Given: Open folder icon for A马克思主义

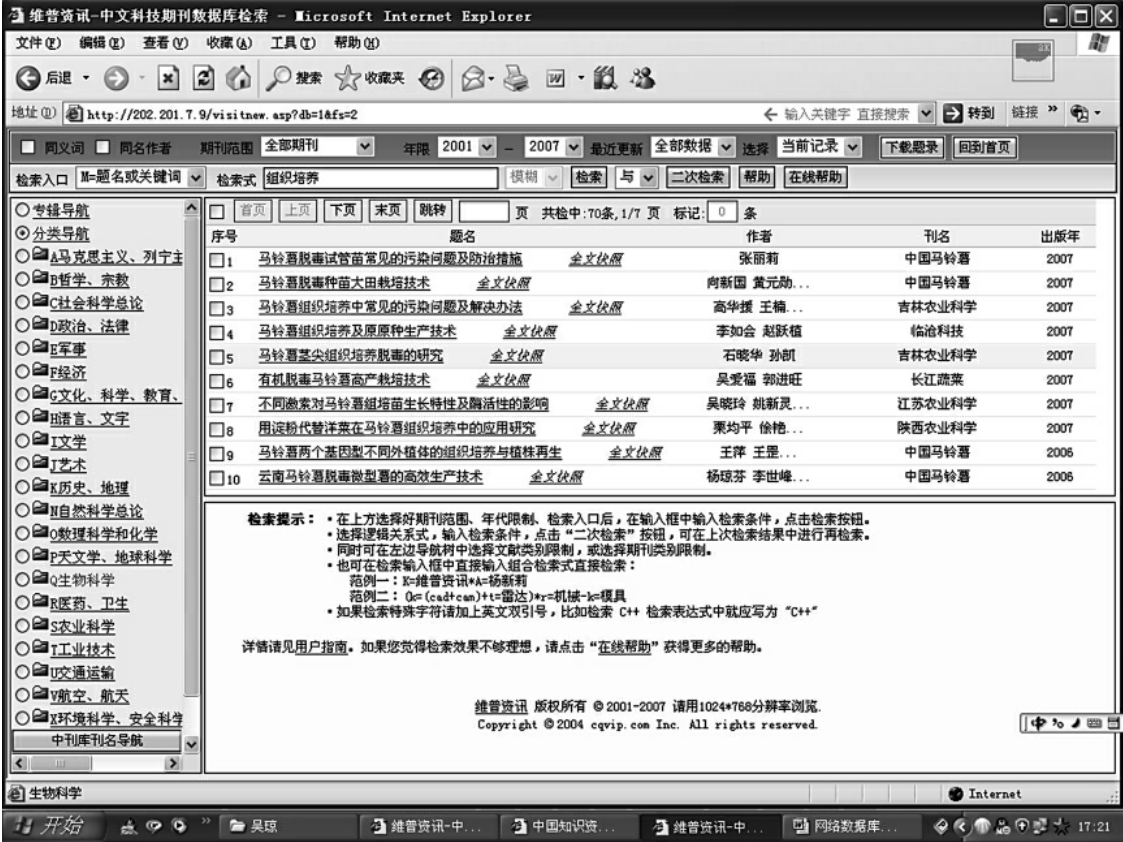Looking at the screenshot, I should point(40,255).
